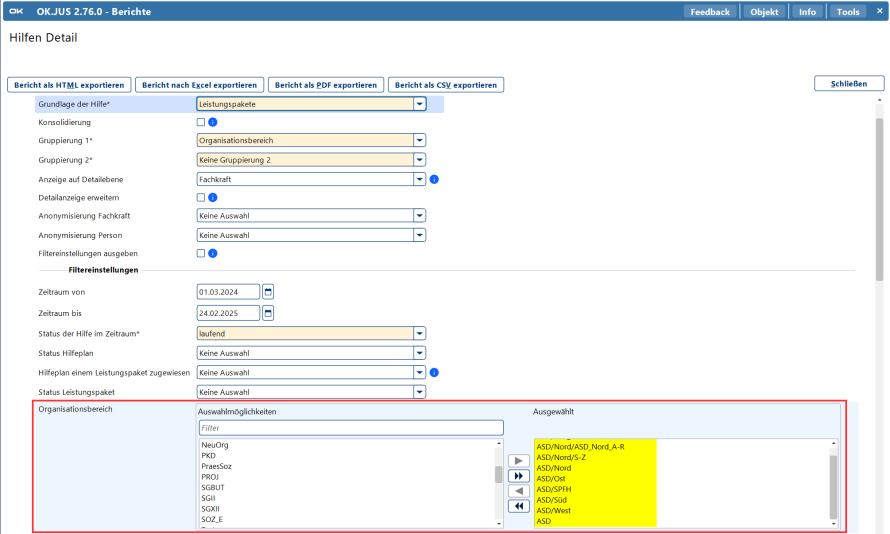This screenshot has width=890, height=534.
Task: Show info for Anzeige auf Detailebene
Action: click(x=434, y=179)
